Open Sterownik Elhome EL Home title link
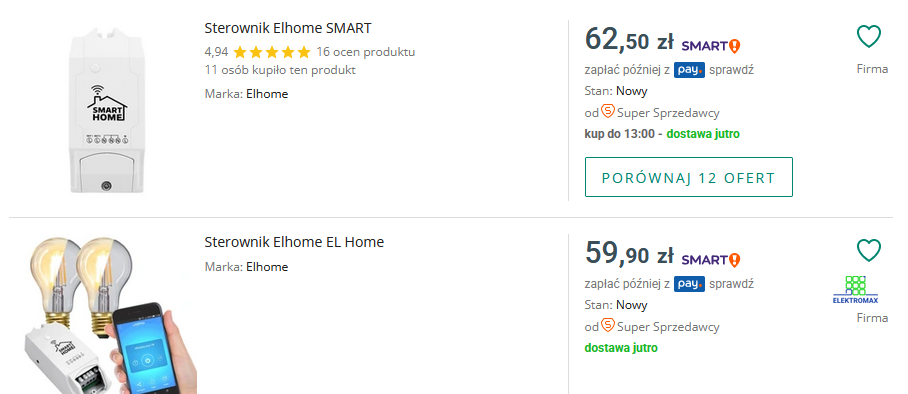The image size is (908, 394). (x=294, y=242)
